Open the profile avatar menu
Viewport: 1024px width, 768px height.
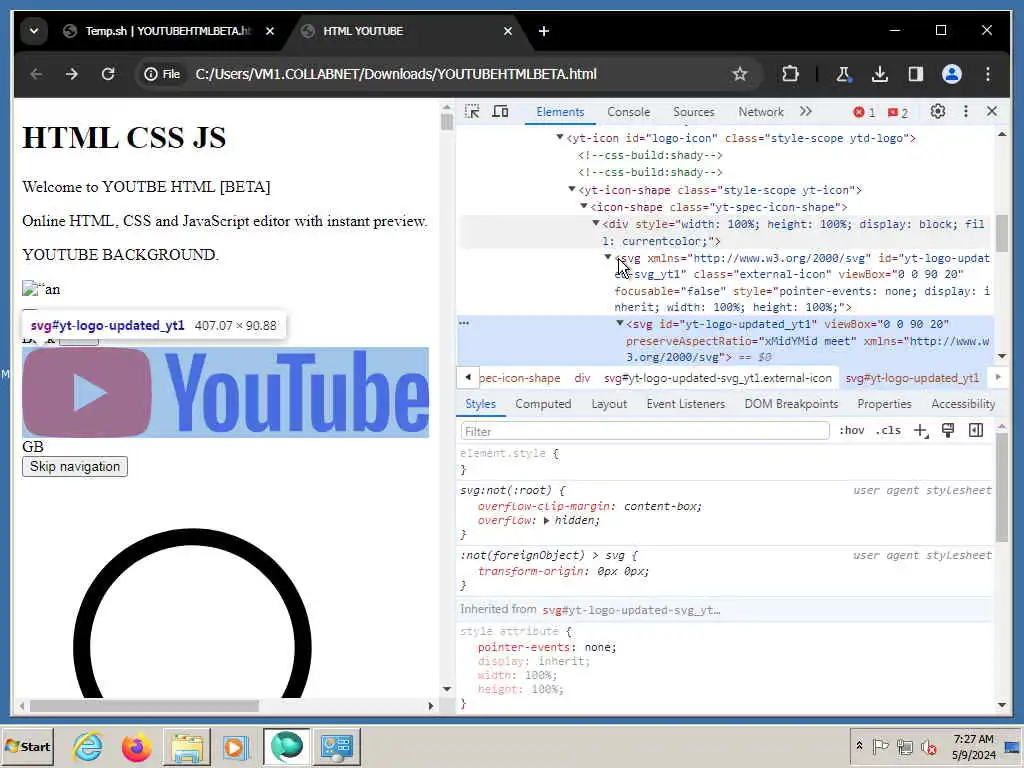952,74
